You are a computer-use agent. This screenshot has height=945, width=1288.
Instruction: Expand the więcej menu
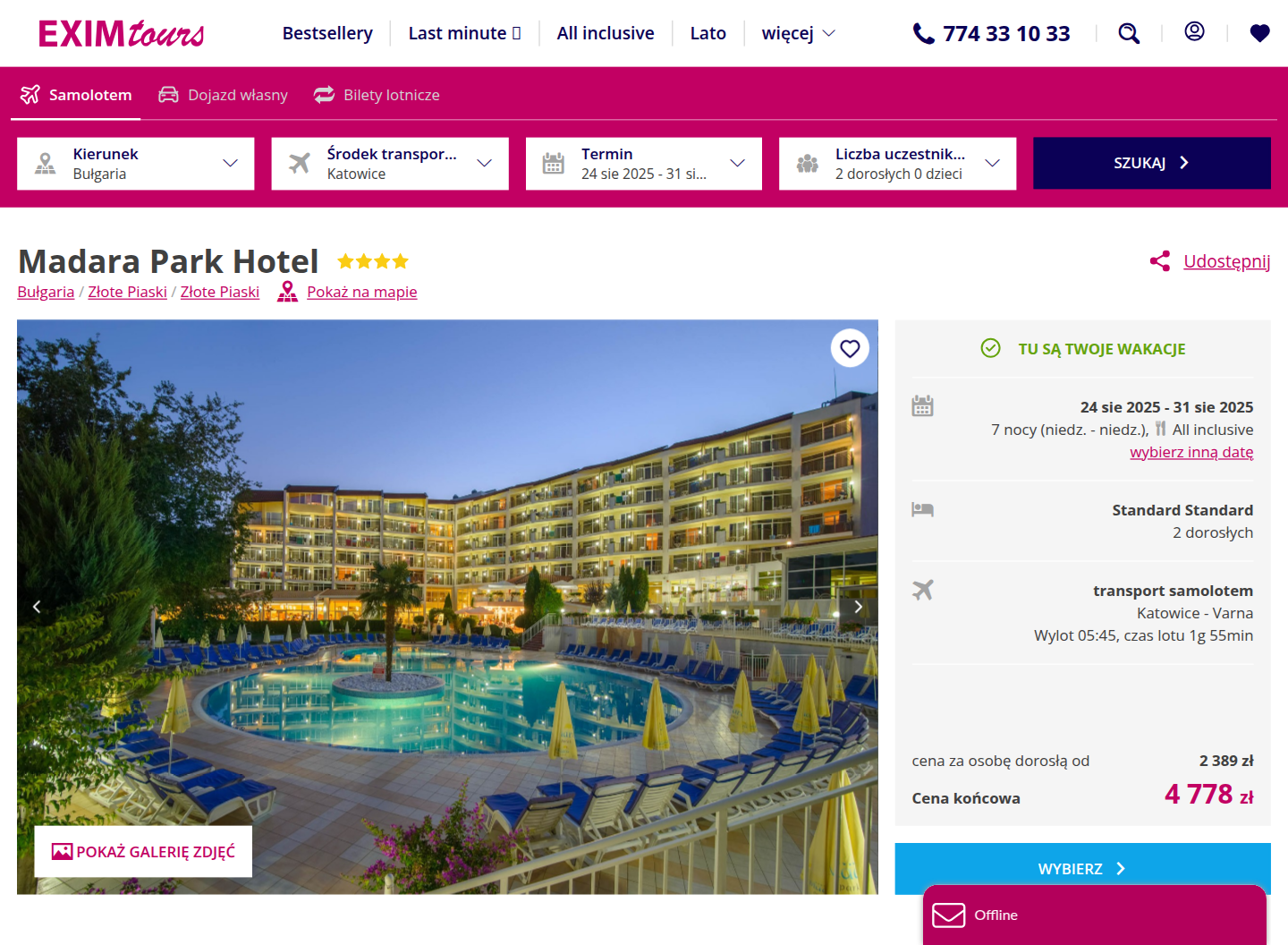[x=798, y=33]
